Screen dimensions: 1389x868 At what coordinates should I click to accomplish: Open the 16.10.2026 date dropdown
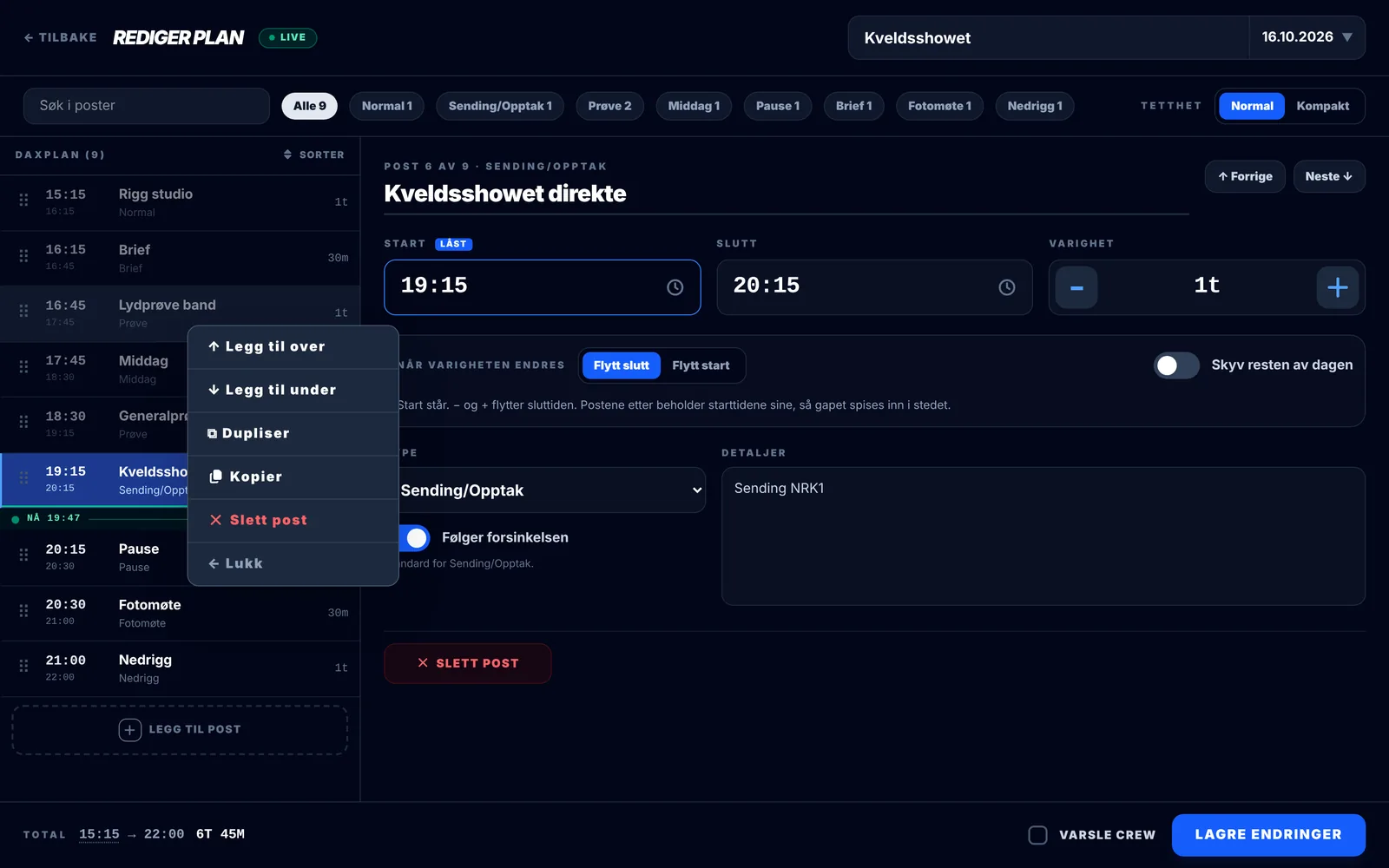(1307, 37)
